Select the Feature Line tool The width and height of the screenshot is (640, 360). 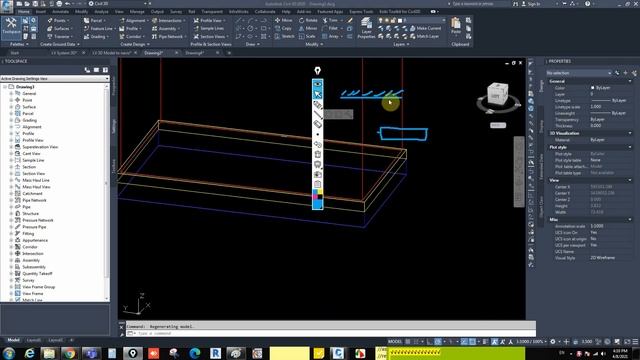100,29
